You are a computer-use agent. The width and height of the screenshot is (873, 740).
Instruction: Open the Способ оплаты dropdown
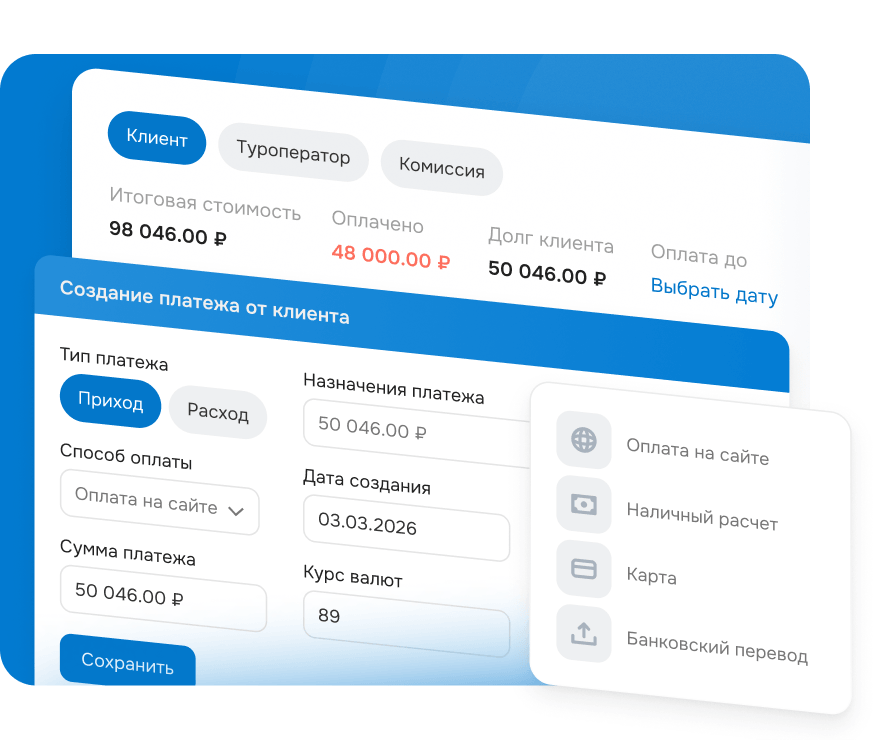coord(159,508)
